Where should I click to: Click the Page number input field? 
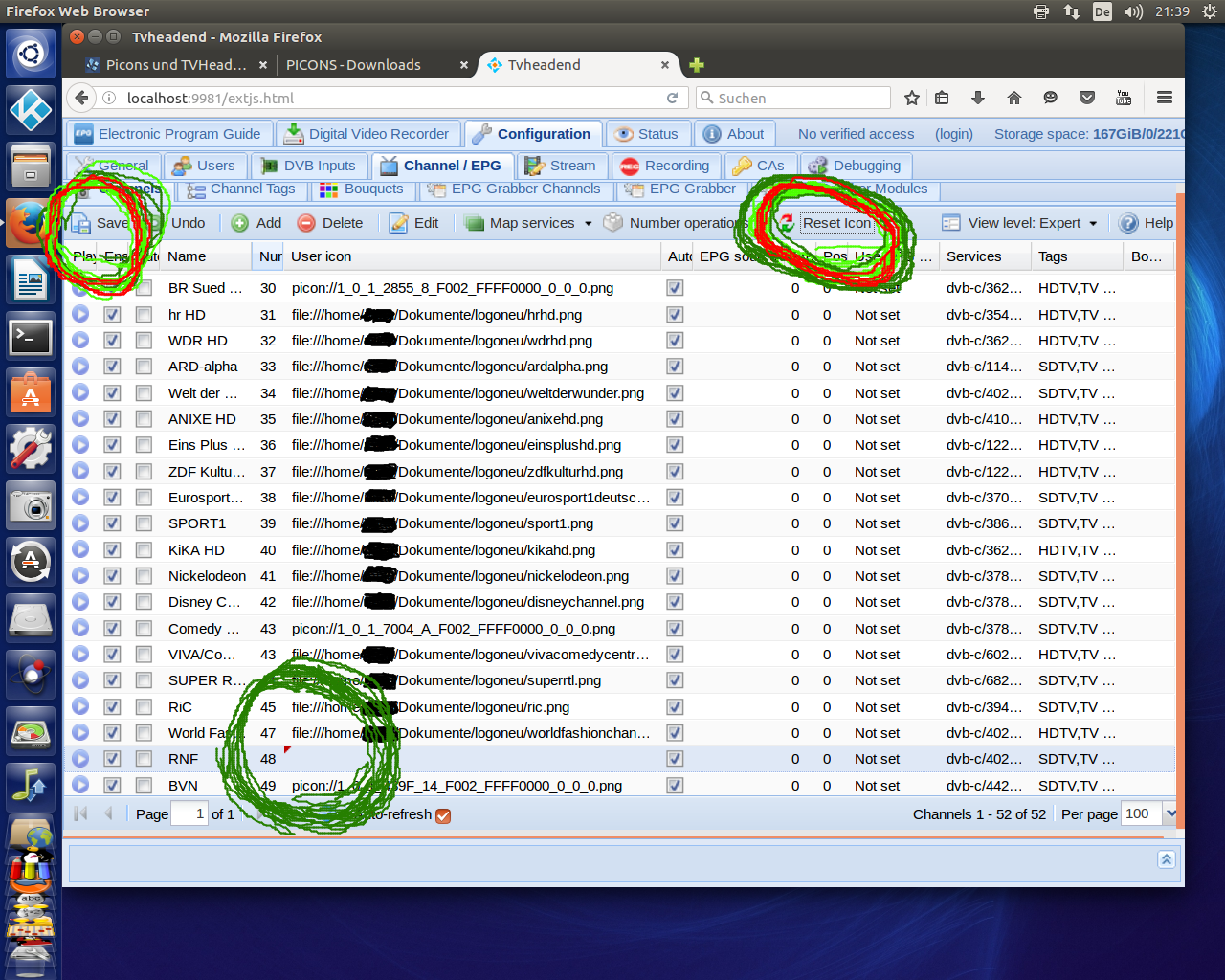point(189,813)
